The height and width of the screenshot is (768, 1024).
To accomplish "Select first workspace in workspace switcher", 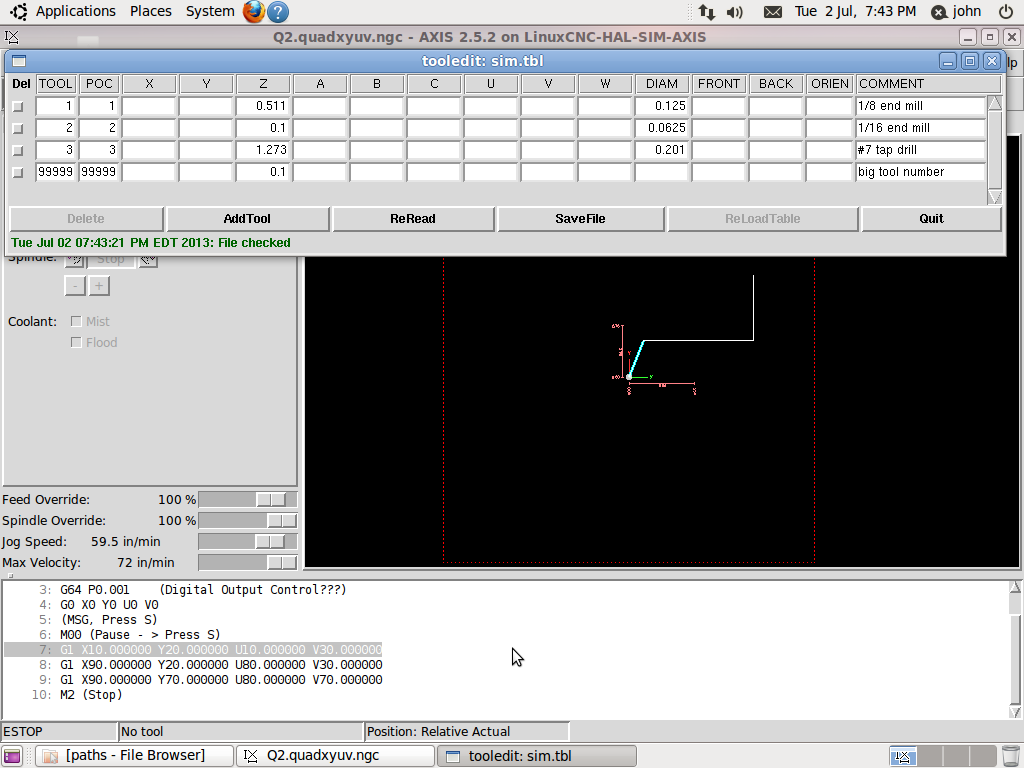I will tap(903, 756).
